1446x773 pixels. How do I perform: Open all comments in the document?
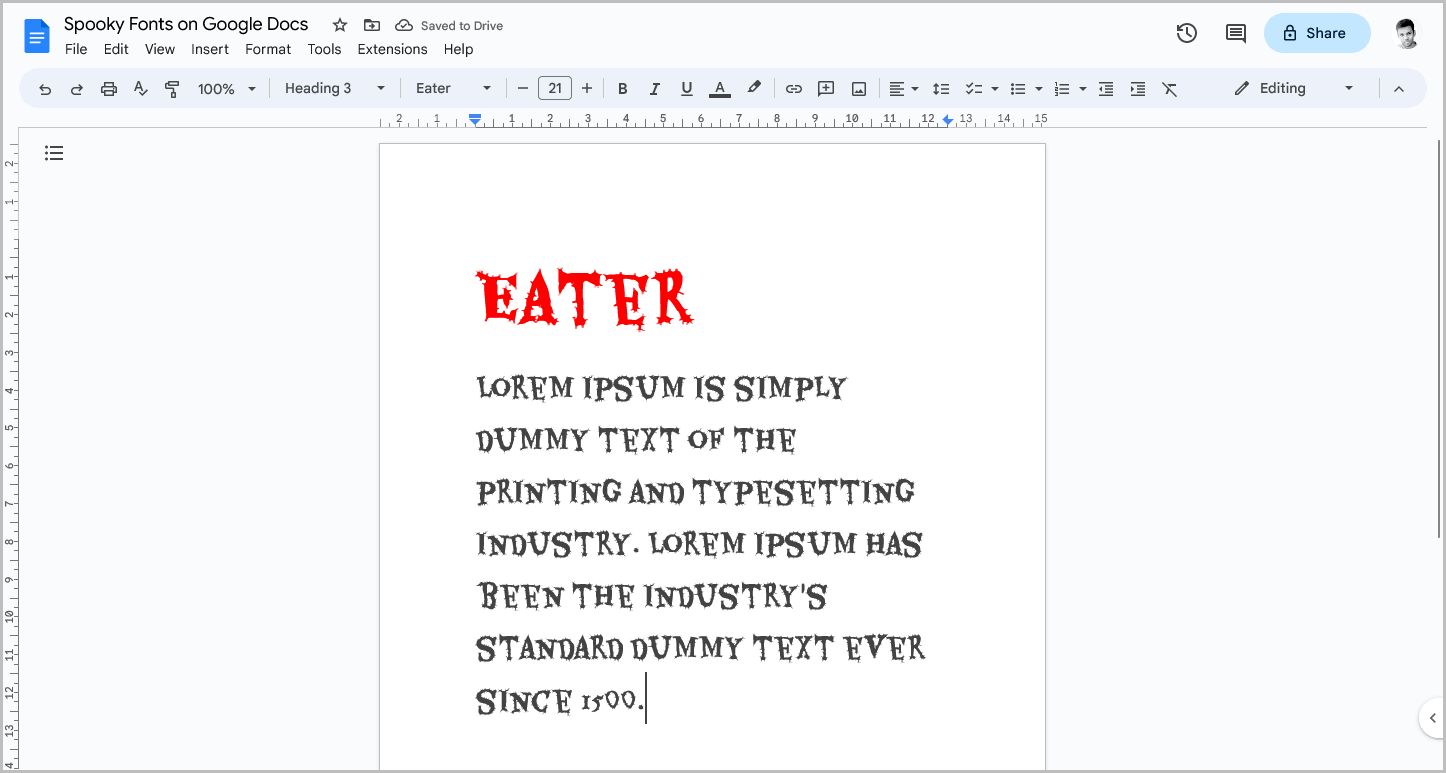1235,33
